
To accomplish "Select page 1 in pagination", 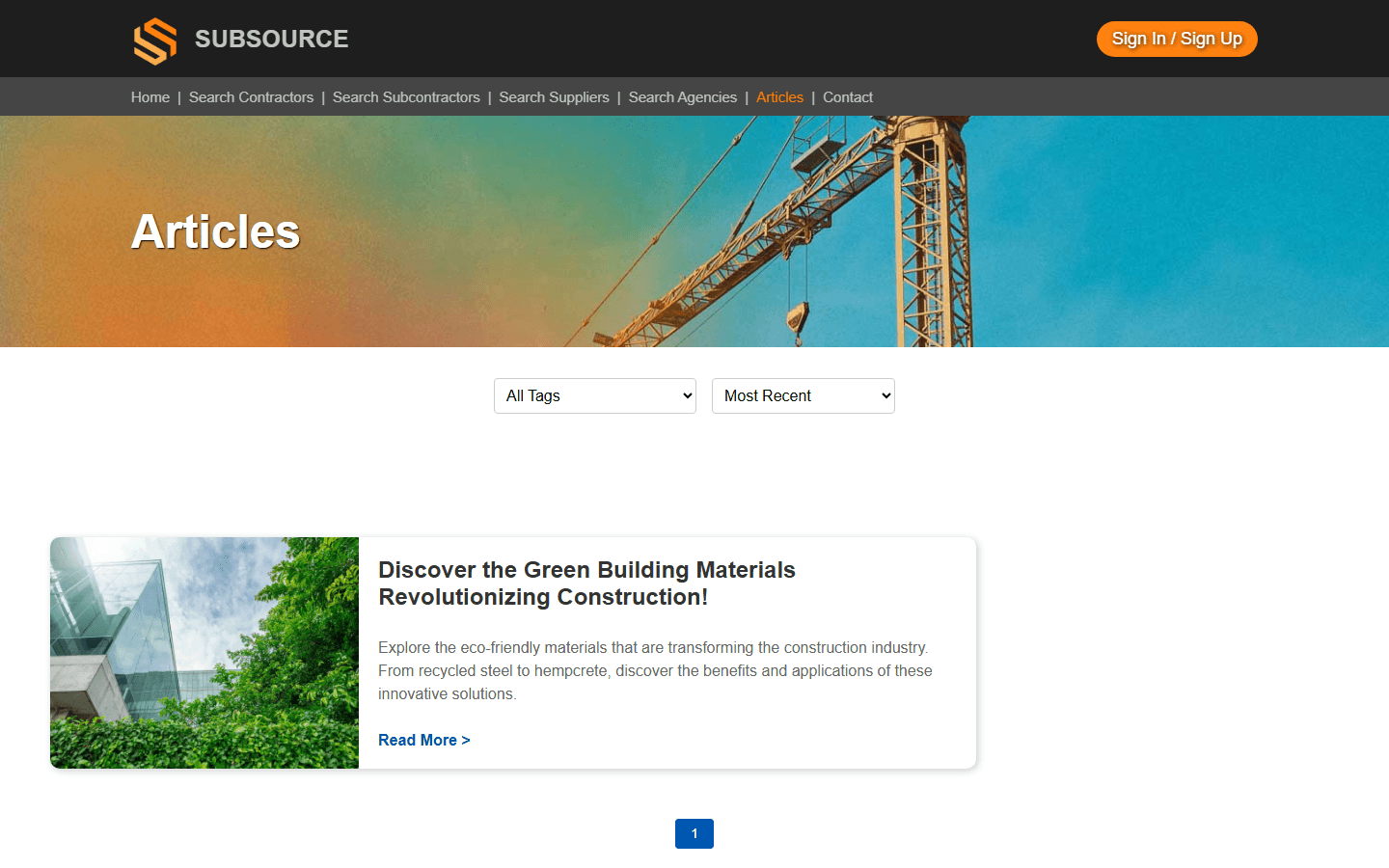I will tap(694, 833).
